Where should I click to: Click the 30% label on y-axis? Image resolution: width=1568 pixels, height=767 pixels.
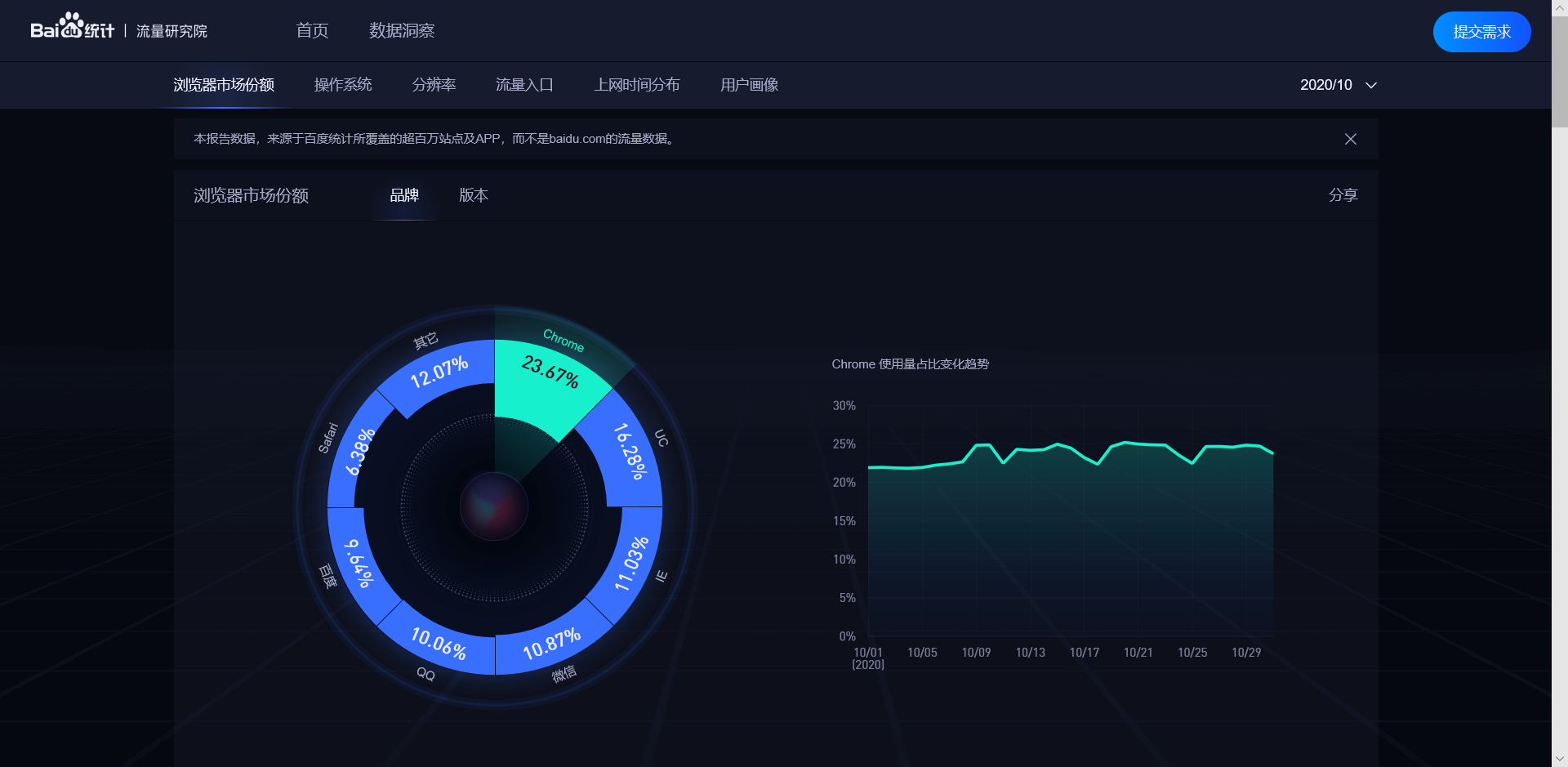coord(844,406)
